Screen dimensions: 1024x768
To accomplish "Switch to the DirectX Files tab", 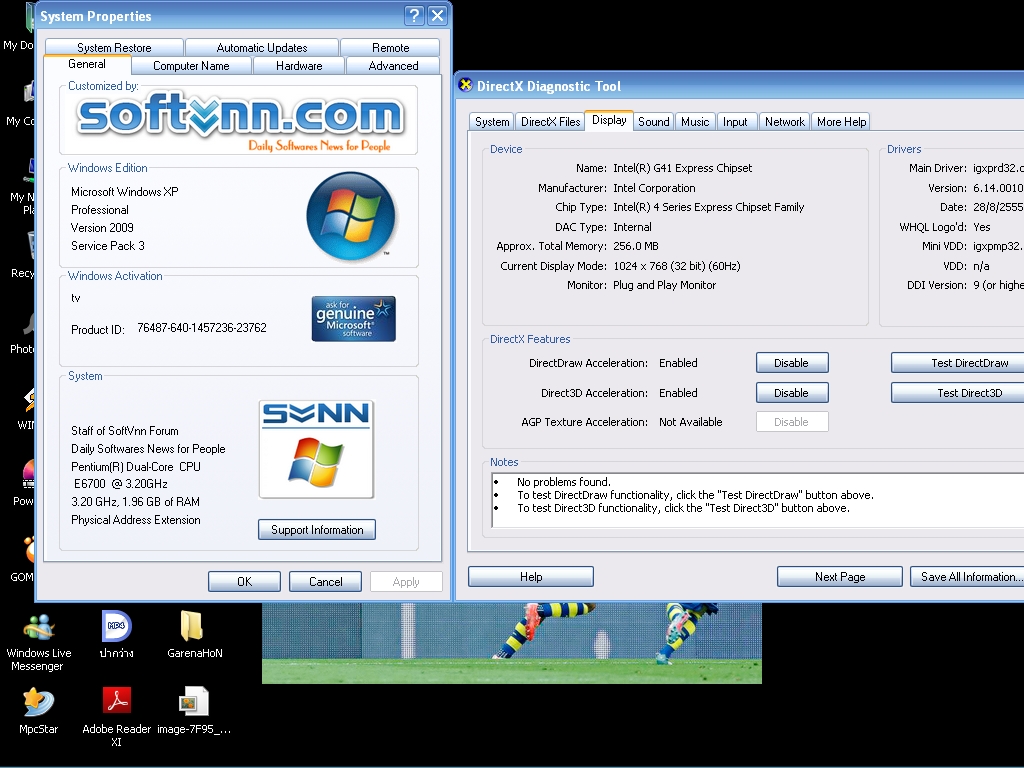I will pyautogui.click(x=551, y=121).
